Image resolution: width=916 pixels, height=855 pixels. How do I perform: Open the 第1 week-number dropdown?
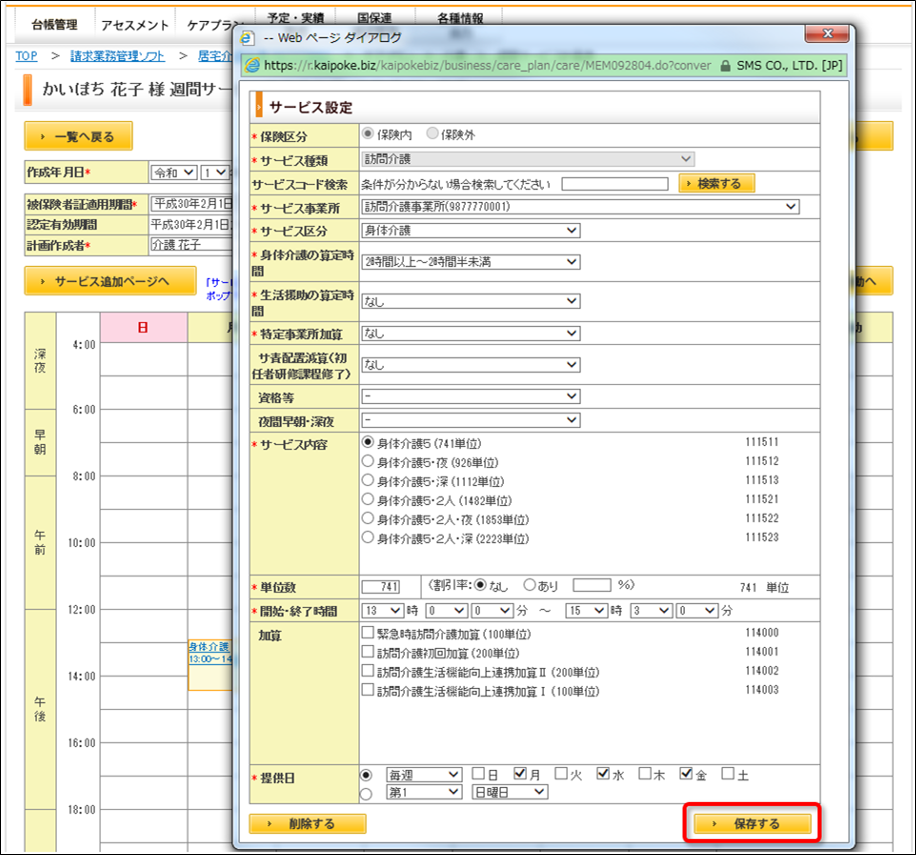[x=424, y=792]
